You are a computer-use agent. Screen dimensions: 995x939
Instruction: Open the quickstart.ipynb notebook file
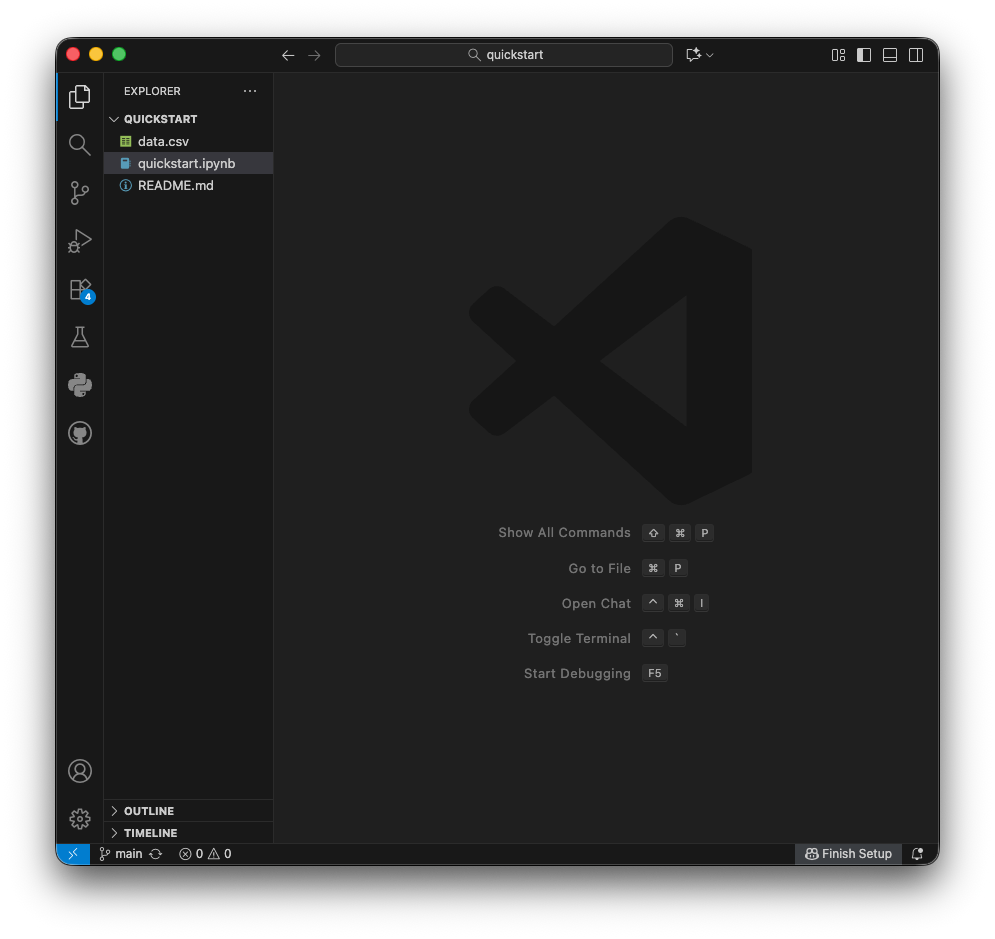pyautogui.click(x=185, y=162)
